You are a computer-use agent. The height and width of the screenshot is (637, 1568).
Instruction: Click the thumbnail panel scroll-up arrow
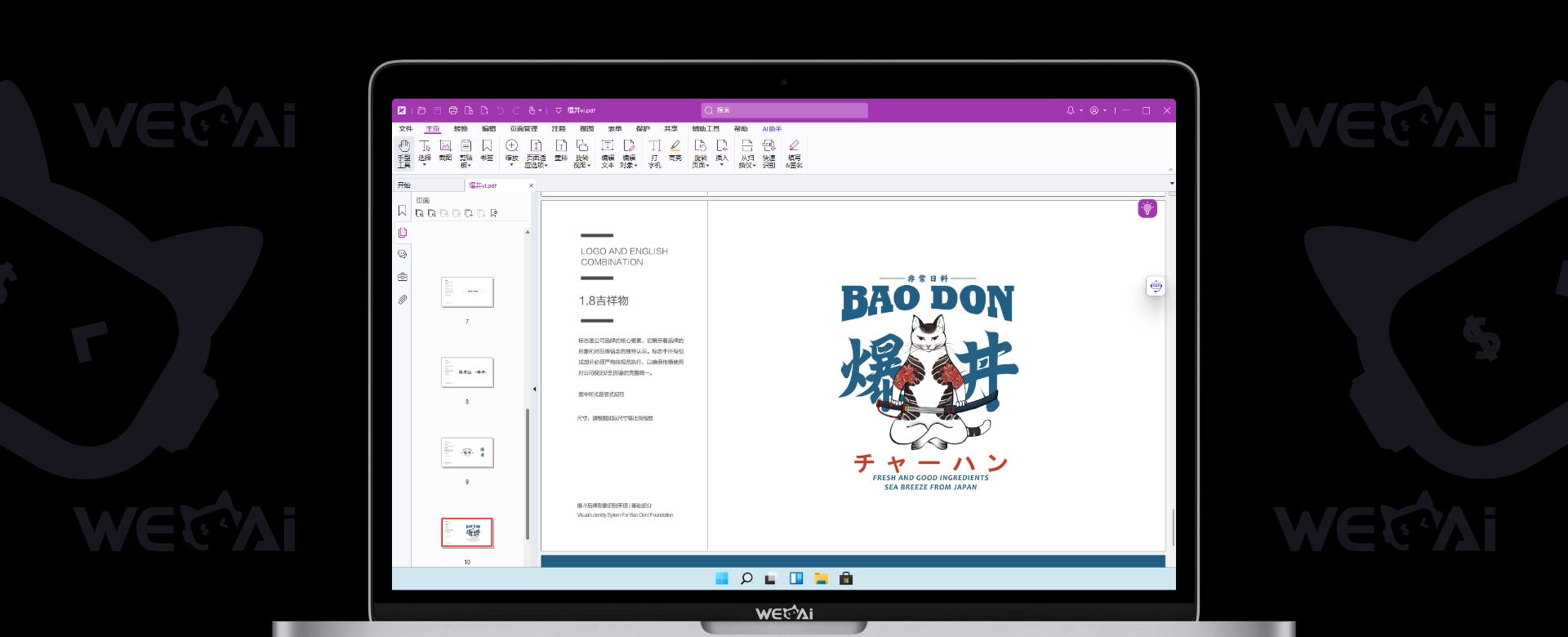tap(528, 232)
